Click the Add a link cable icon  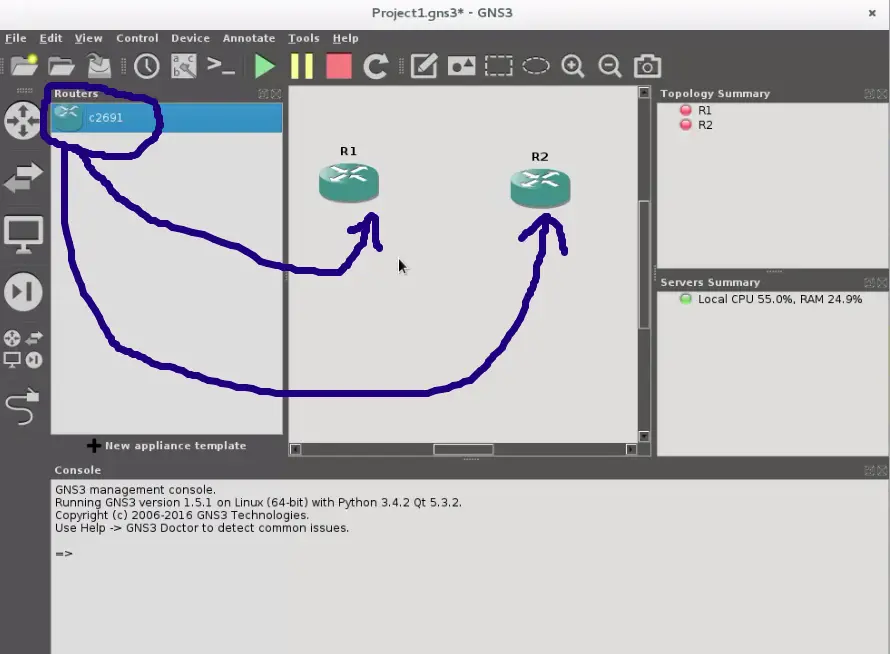click(x=23, y=407)
